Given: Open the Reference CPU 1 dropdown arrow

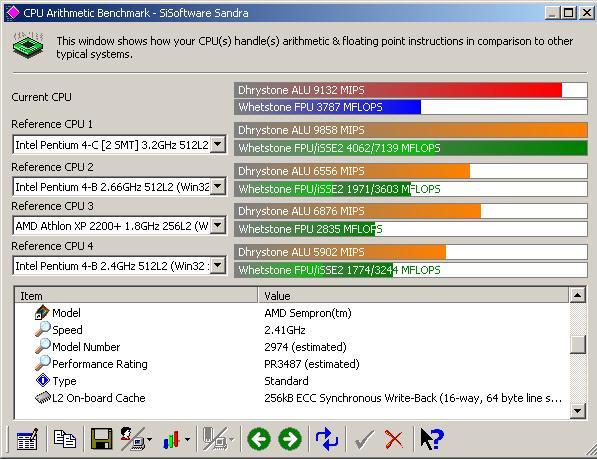Looking at the screenshot, I should pos(218,144).
